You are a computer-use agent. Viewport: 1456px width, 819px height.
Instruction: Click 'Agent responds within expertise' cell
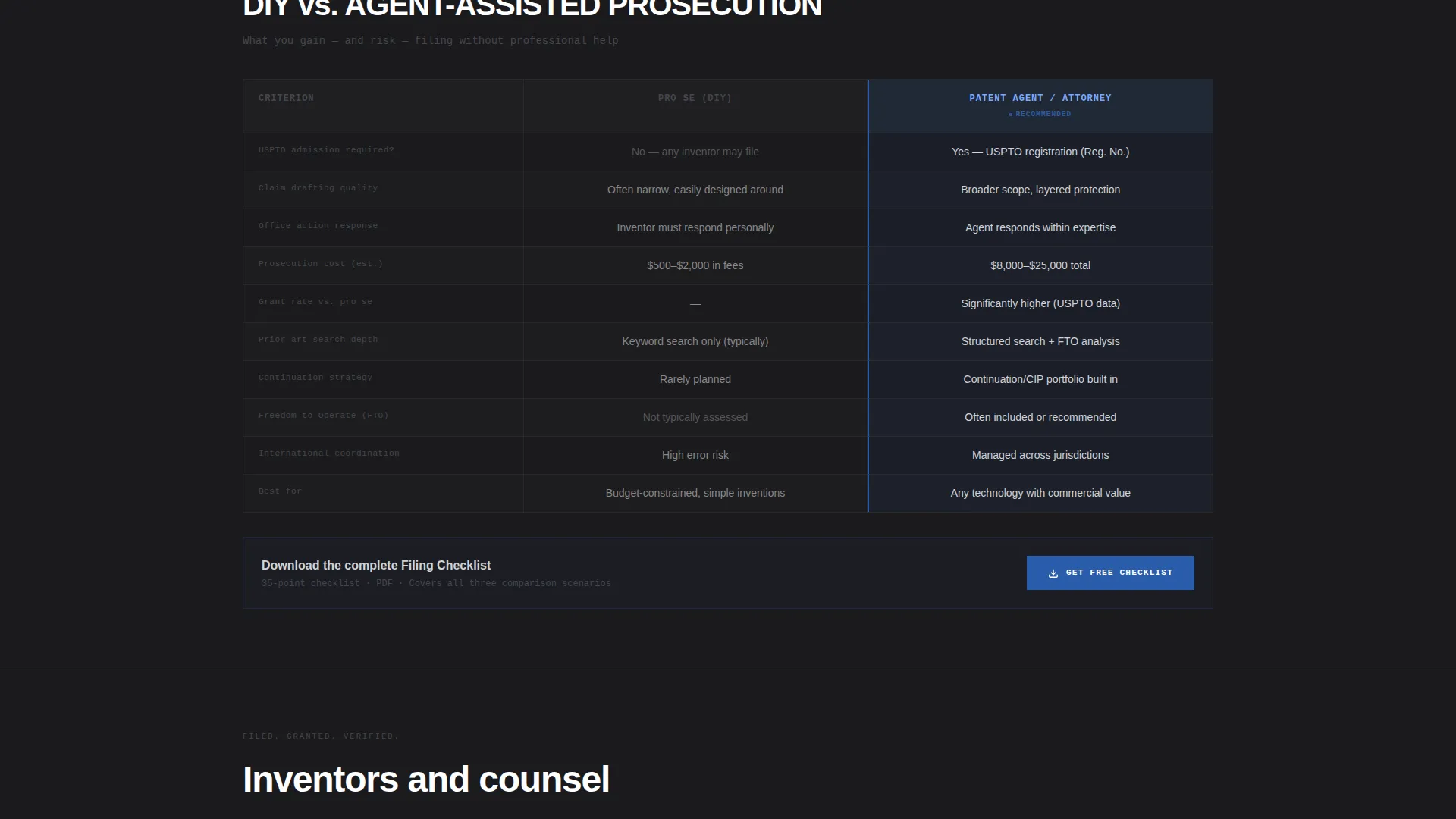tap(1040, 227)
